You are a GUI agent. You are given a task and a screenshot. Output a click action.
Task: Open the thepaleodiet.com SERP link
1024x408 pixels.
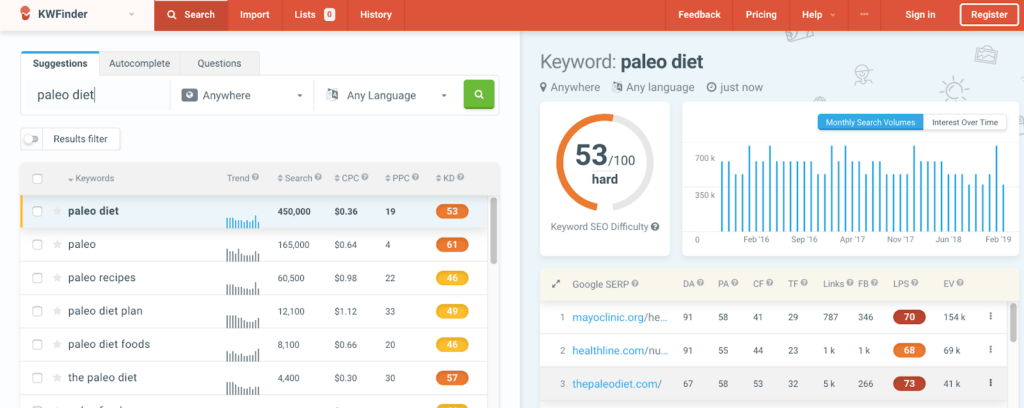click(x=616, y=384)
